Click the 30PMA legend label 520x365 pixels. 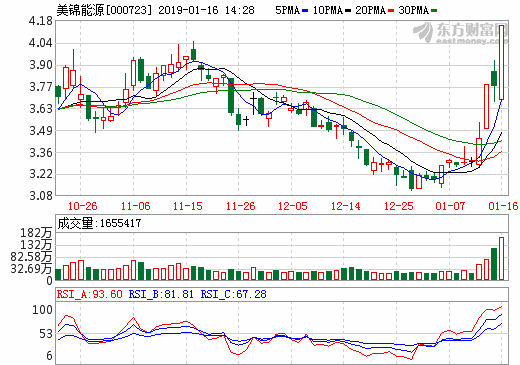click(x=413, y=10)
